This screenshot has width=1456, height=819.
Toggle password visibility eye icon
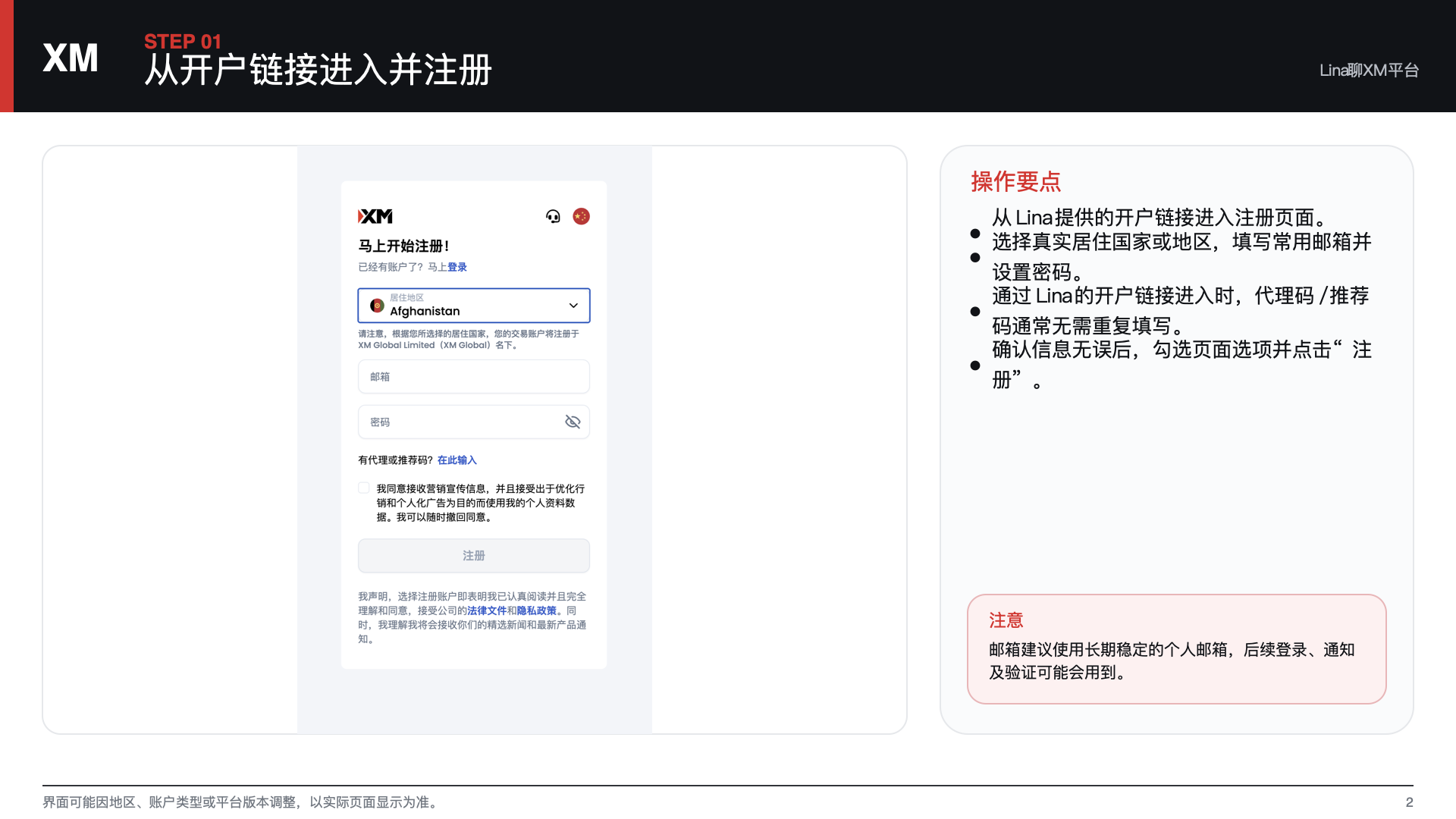tap(573, 422)
